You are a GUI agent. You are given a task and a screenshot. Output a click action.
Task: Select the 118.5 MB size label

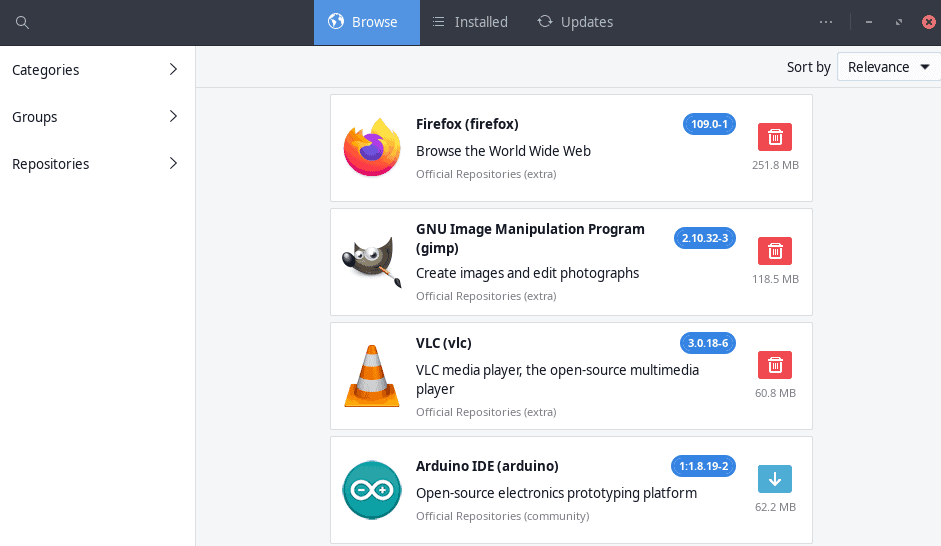pyautogui.click(x=775, y=279)
